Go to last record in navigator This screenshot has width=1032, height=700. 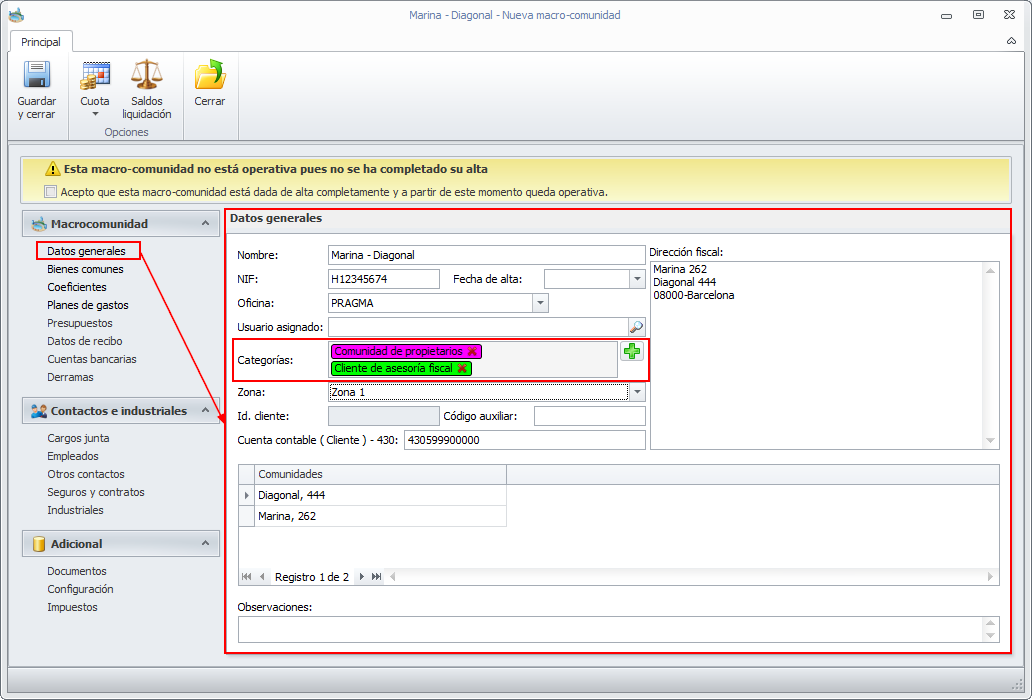(x=376, y=577)
